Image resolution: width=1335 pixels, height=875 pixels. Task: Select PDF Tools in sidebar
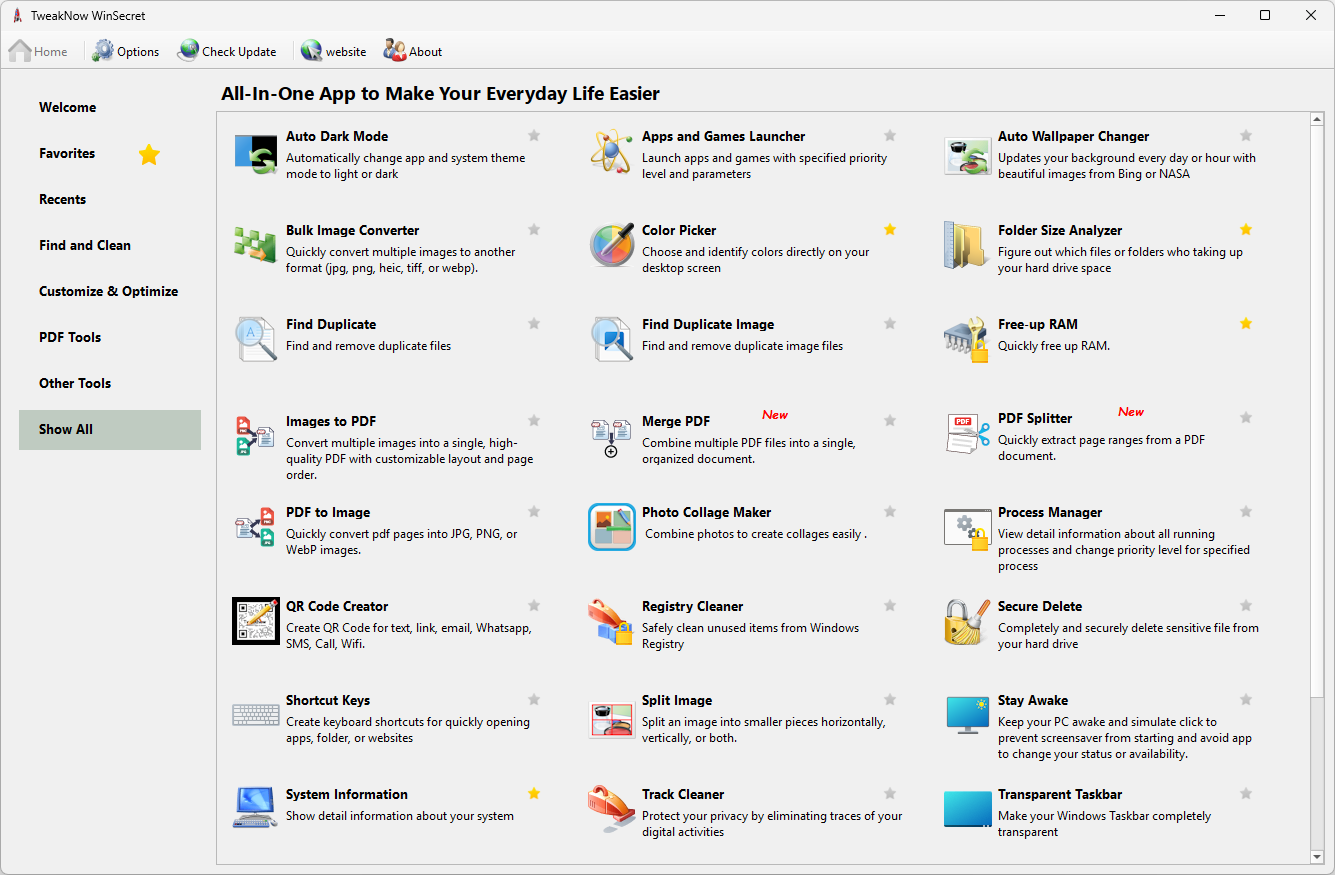pos(110,337)
